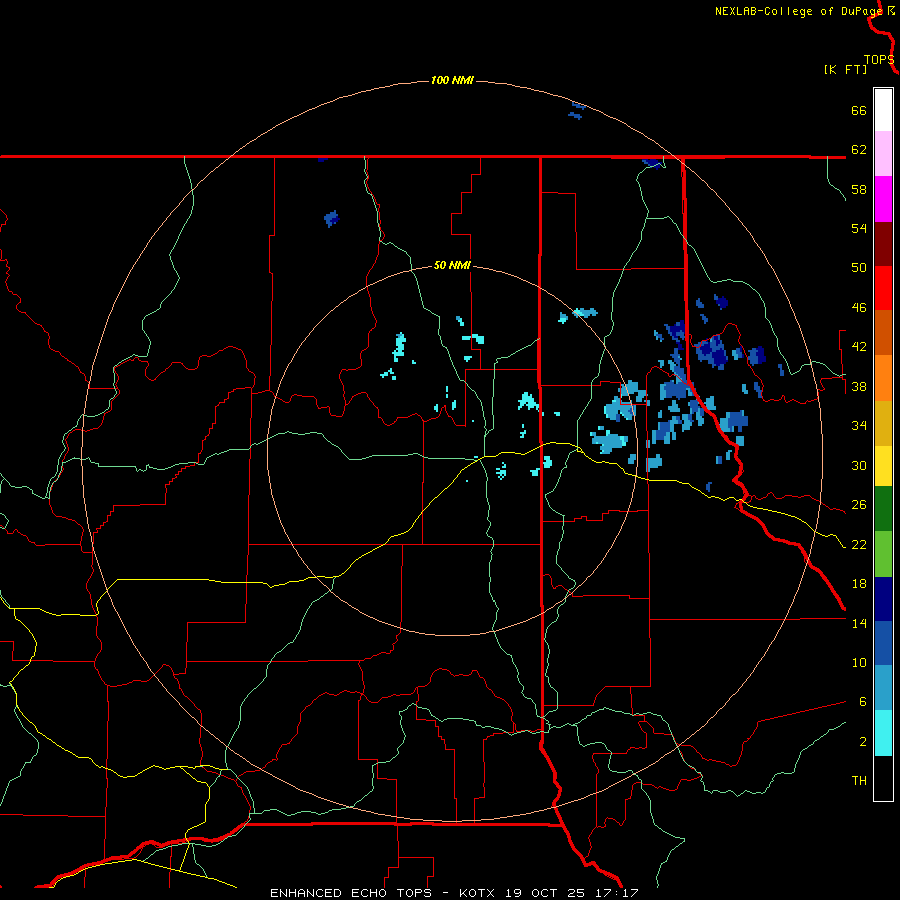900x900 pixels.
Task: Click the cyan 6 kft legend swatch
Action: [x=883, y=733]
